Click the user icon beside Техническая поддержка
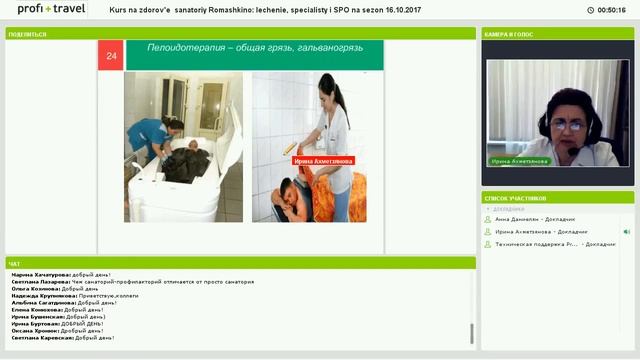This screenshot has width=640, height=360. tap(487, 244)
